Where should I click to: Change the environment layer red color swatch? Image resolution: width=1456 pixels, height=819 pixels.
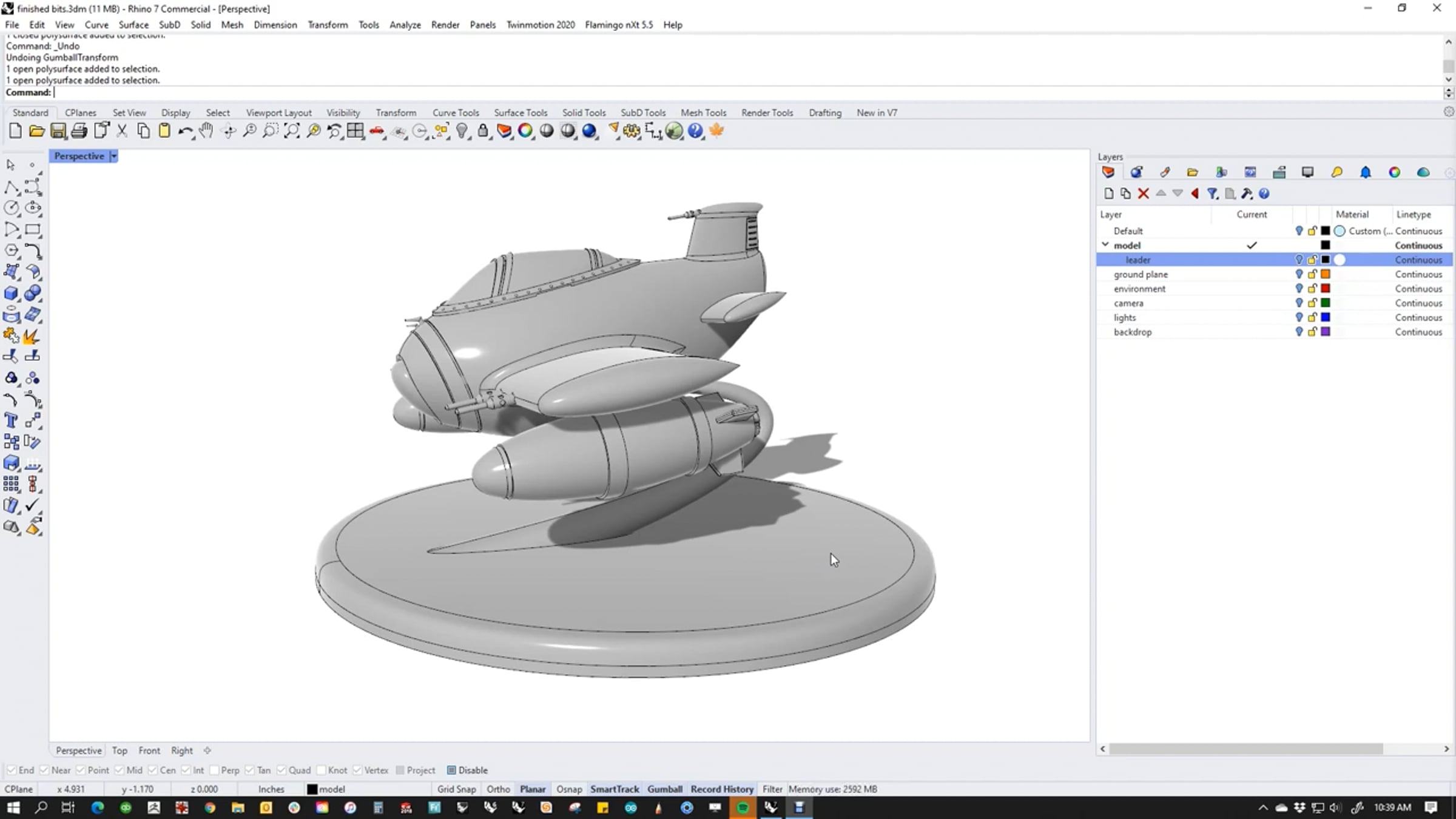tap(1326, 289)
